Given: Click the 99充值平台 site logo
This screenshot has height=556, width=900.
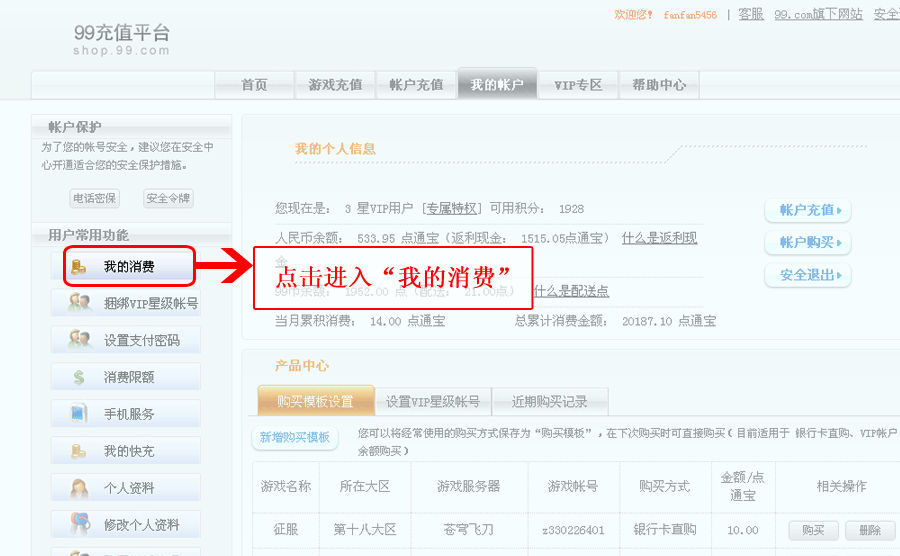Looking at the screenshot, I should (x=122, y=39).
